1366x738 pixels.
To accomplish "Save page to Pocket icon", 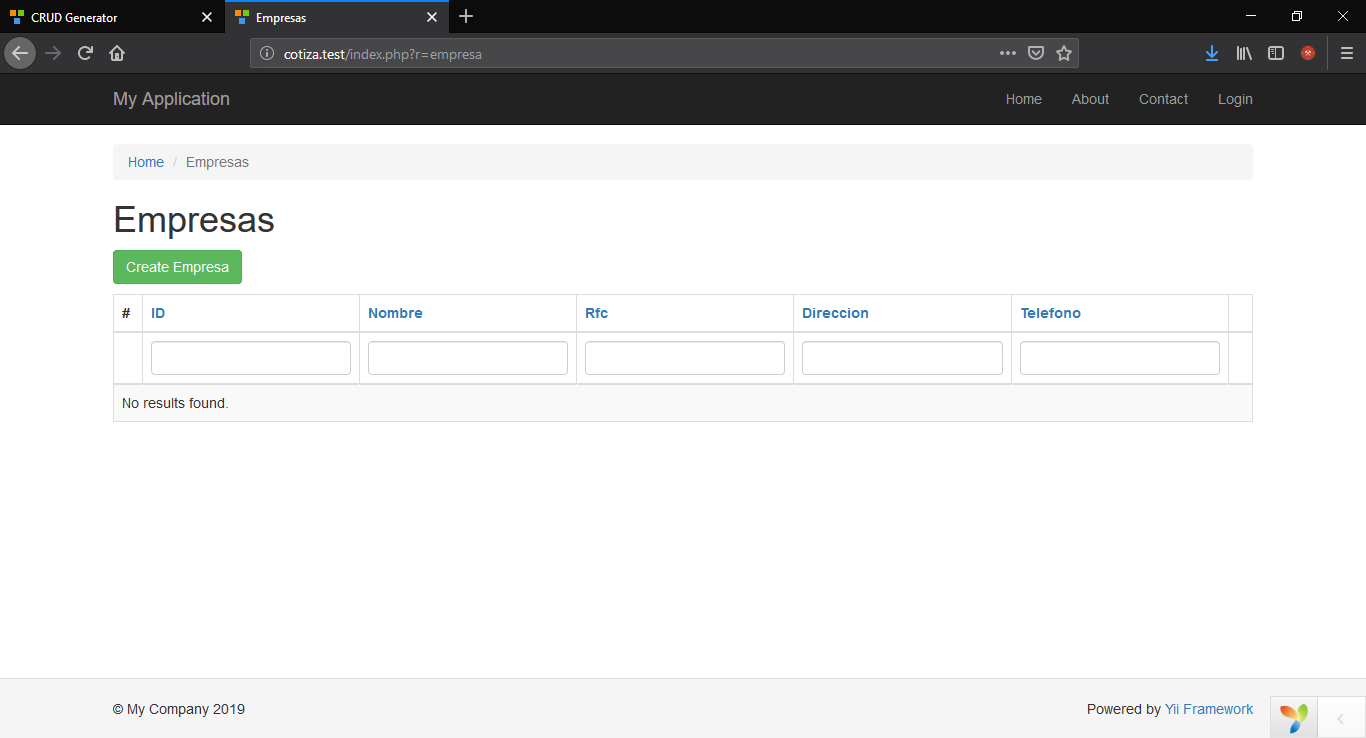I will [x=1037, y=53].
